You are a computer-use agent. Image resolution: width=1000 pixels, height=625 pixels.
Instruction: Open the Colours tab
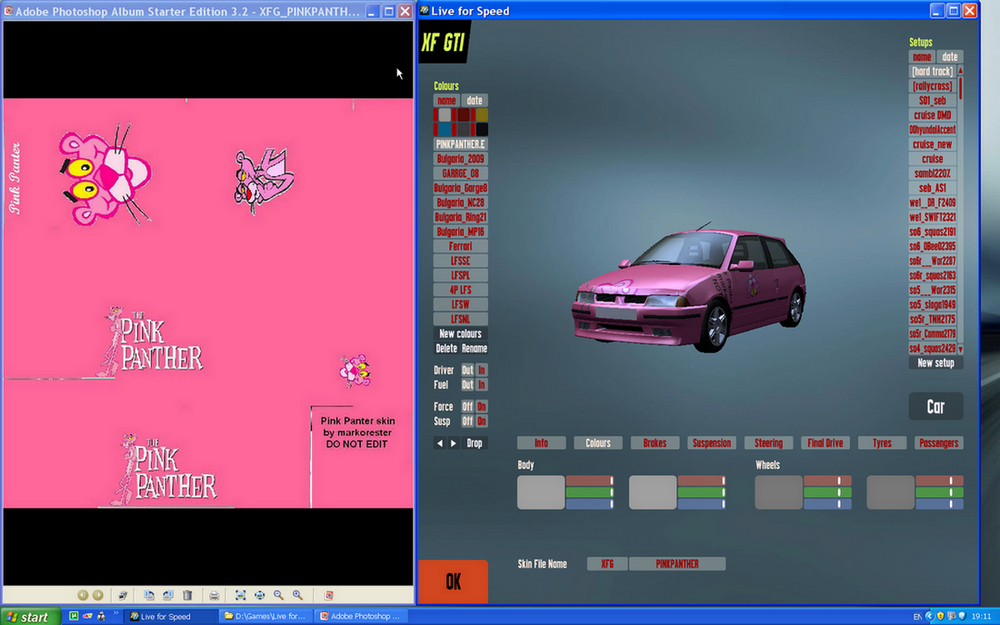[598, 443]
